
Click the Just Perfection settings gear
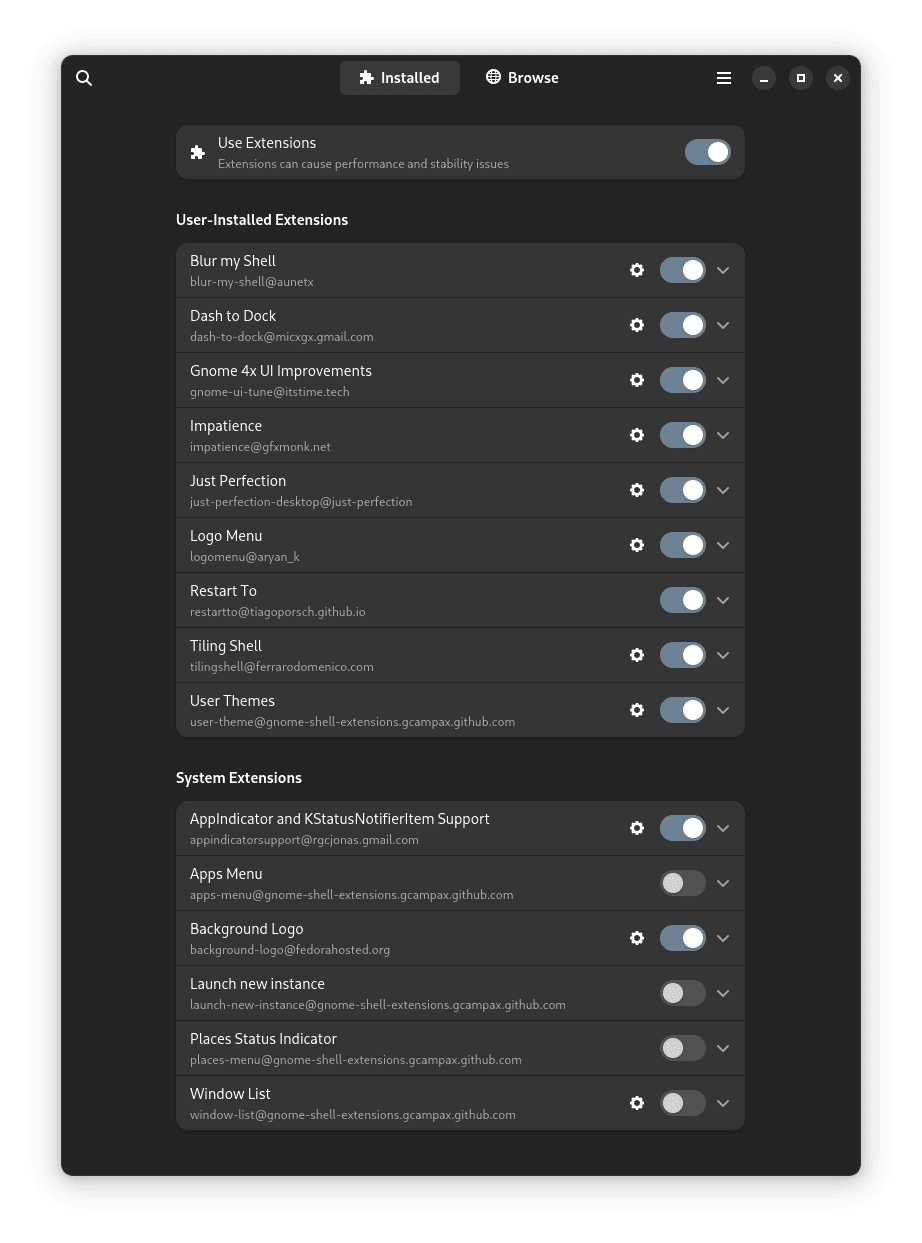coord(637,490)
